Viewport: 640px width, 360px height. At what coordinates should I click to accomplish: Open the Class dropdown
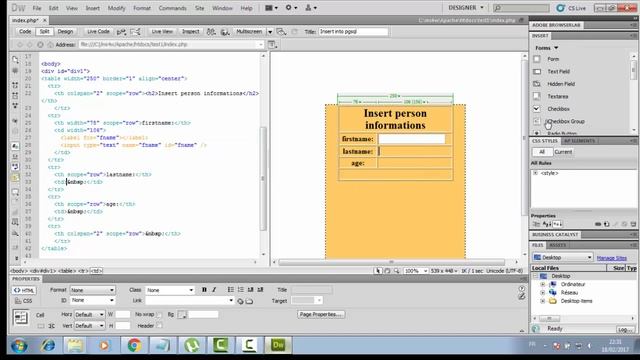tap(169, 290)
